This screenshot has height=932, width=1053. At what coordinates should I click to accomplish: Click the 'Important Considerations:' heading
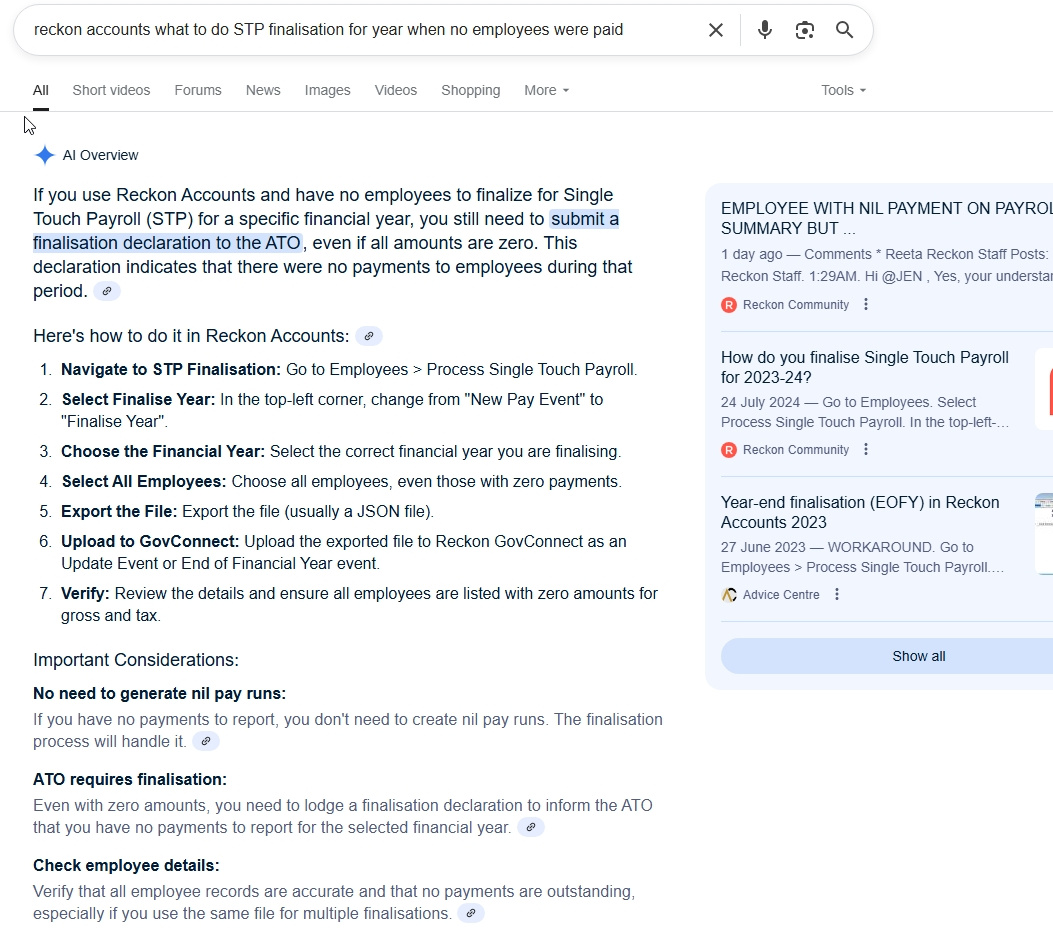136,660
